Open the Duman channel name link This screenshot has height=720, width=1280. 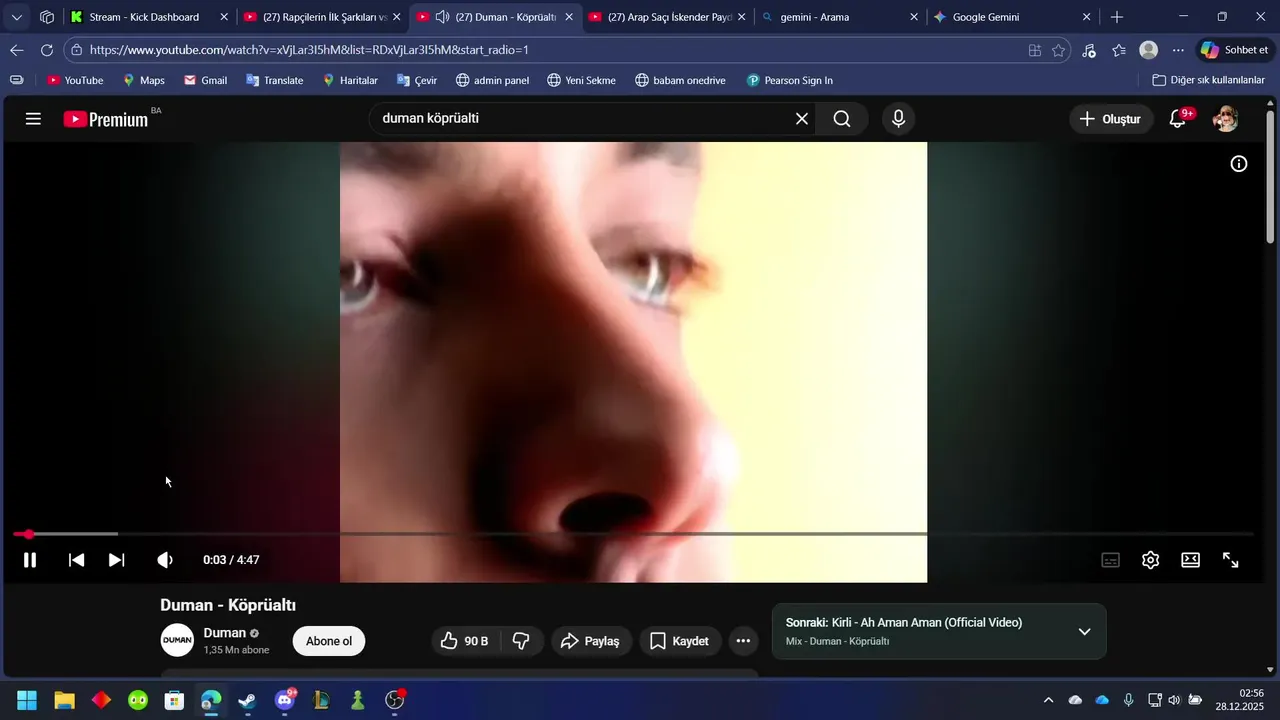click(x=224, y=633)
